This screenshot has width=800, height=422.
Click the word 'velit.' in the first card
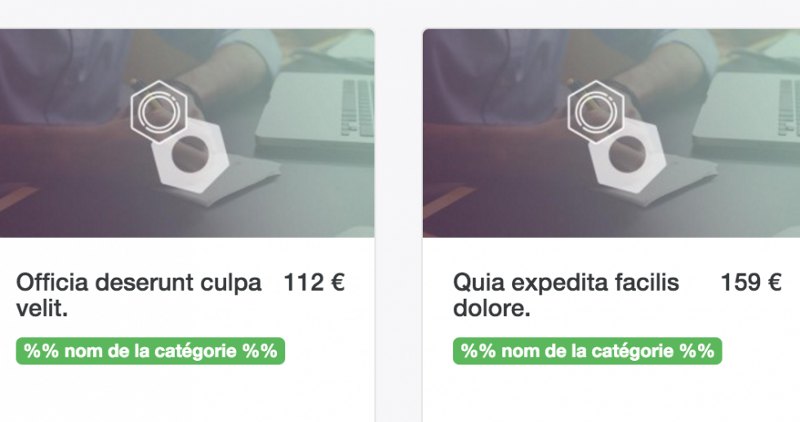[42, 308]
